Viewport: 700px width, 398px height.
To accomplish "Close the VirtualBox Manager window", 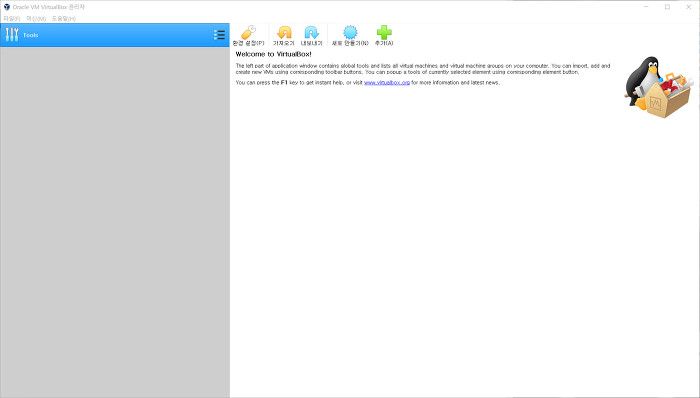I will coord(688,7).
